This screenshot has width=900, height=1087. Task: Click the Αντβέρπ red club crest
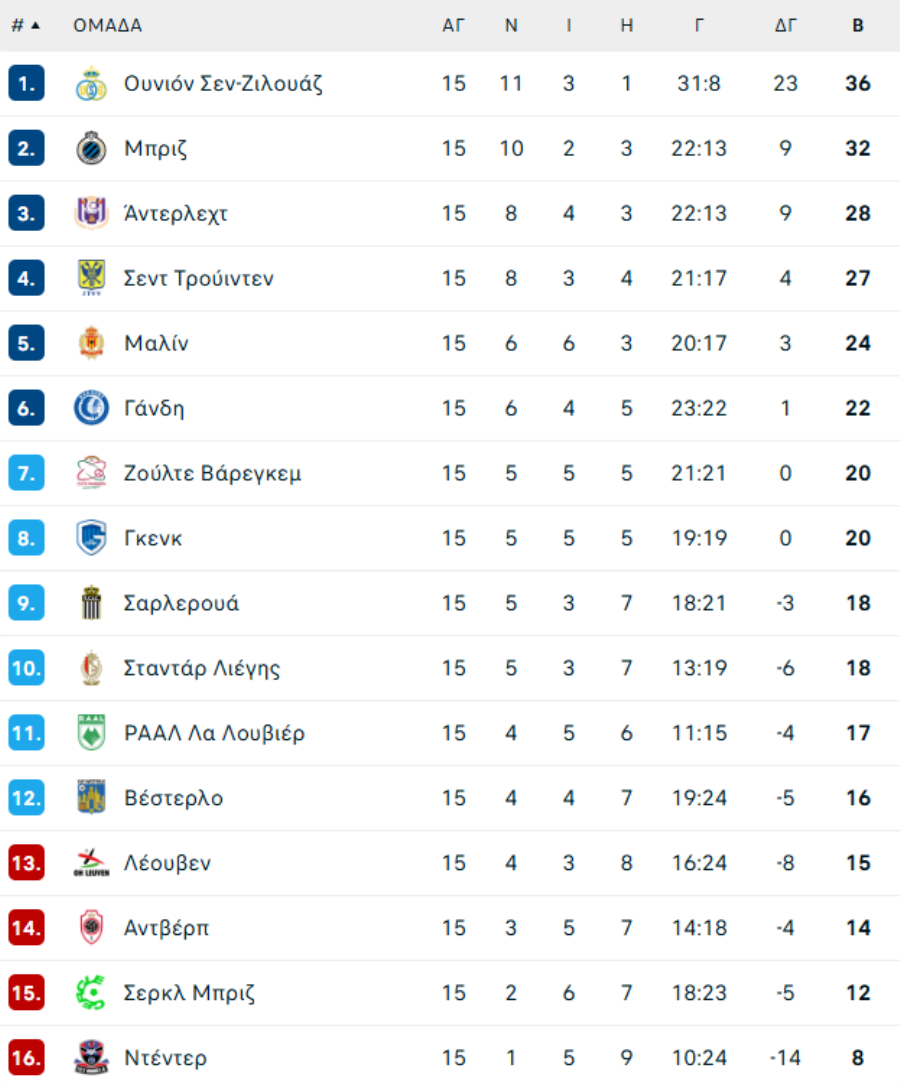tap(91, 928)
